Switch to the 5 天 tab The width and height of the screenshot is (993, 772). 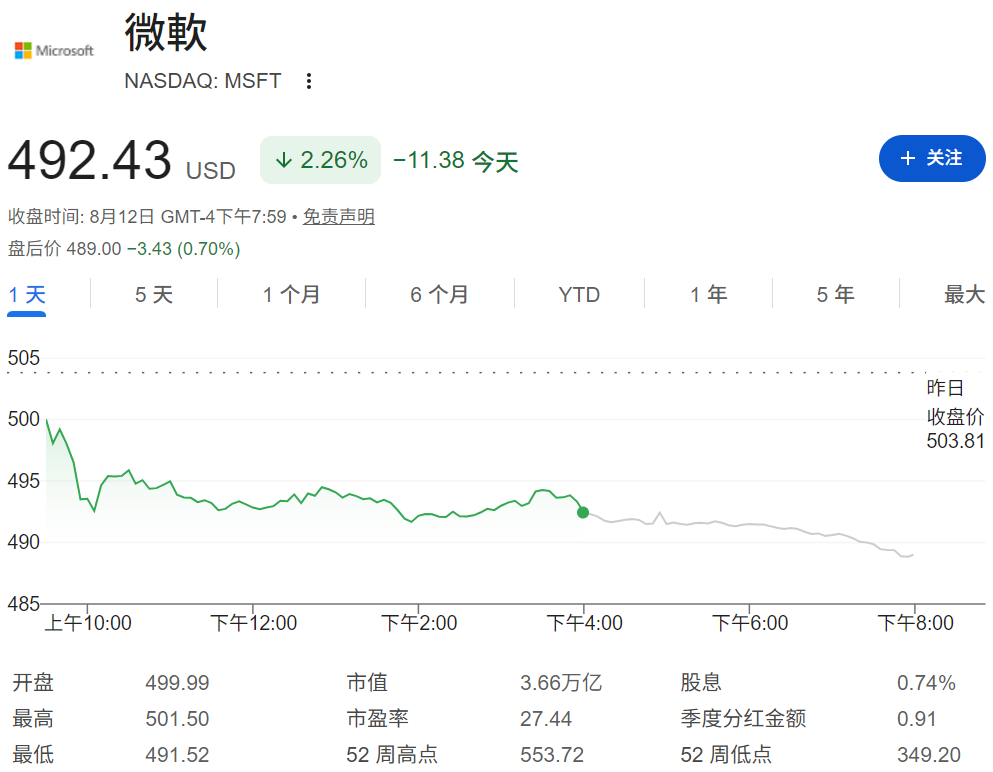coord(154,295)
